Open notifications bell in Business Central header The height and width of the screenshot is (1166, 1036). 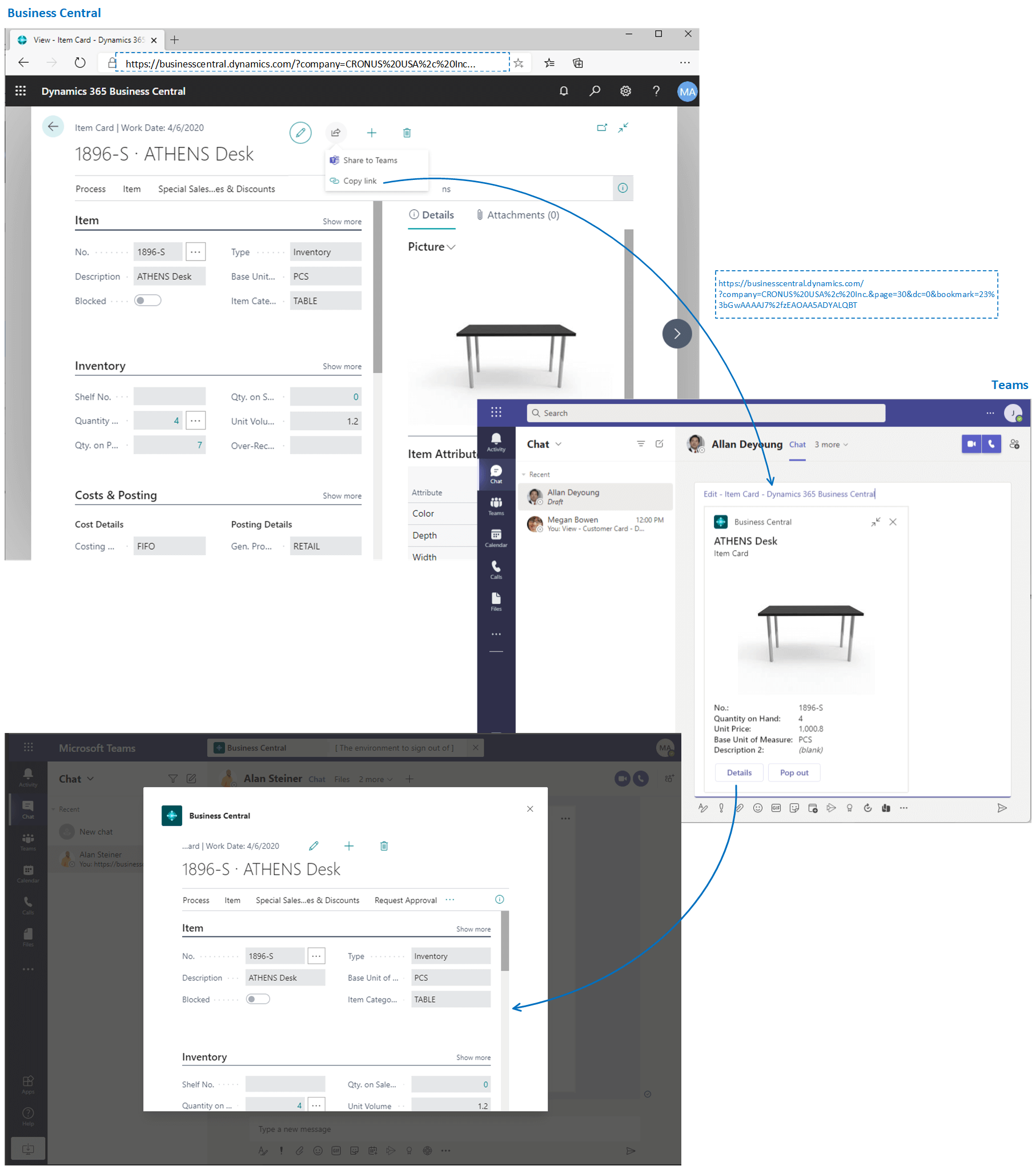click(x=564, y=91)
